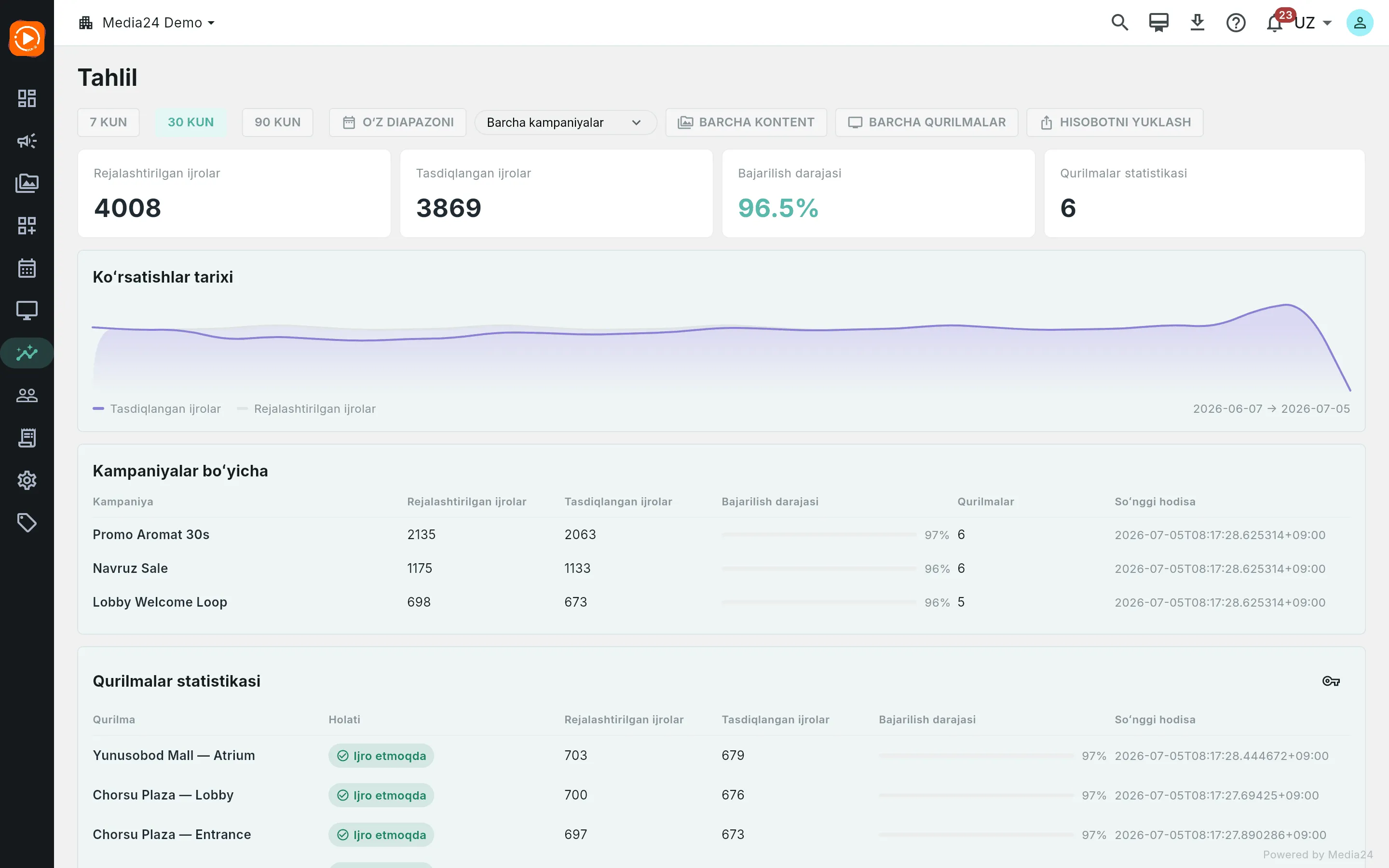Click HISOBOTNI YUKLASH button

(1115, 122)
